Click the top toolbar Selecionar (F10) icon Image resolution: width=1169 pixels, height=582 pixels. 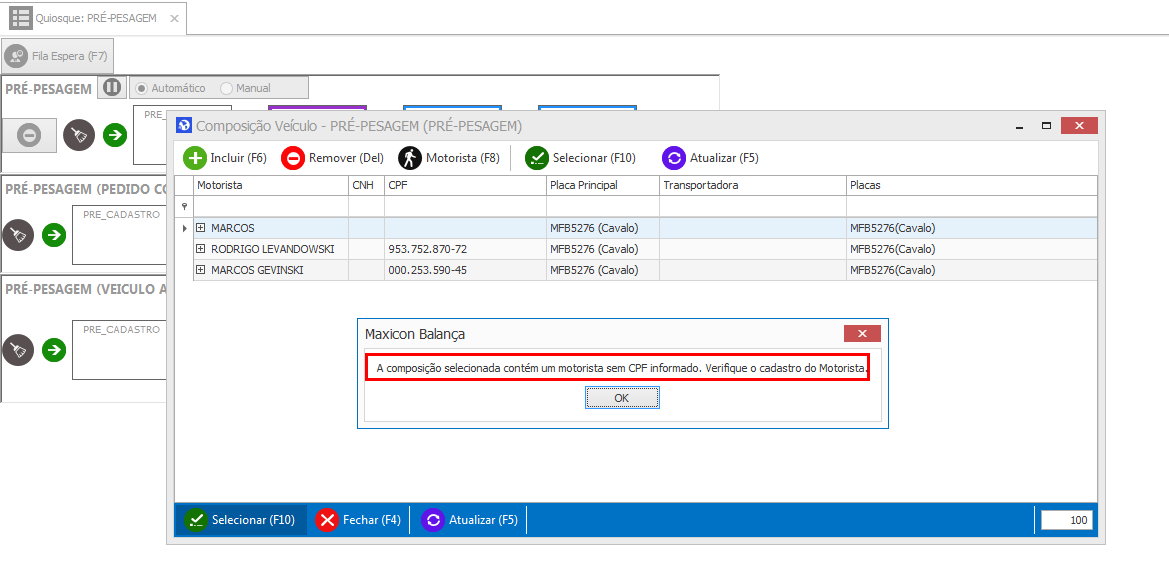537,158
